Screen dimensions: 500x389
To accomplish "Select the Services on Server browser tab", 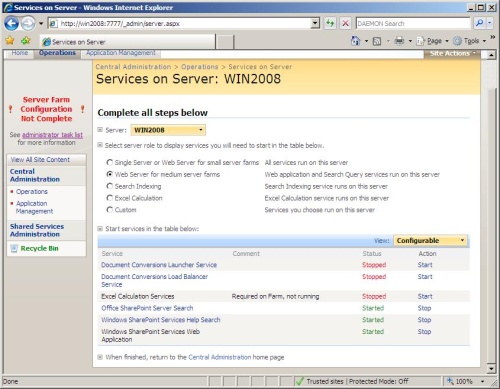I will pyautogui.click(x=128, y=42).
